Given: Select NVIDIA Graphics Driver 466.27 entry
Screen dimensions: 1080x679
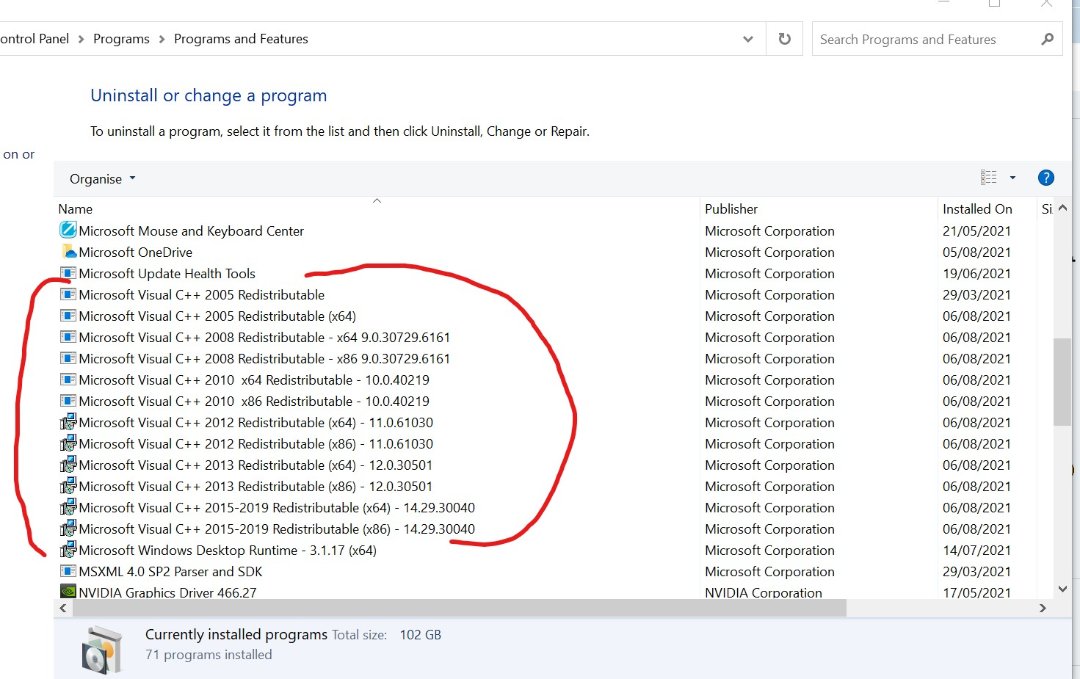Looking at the screenshot, I should pyautogui.click(x=167, y=592).
